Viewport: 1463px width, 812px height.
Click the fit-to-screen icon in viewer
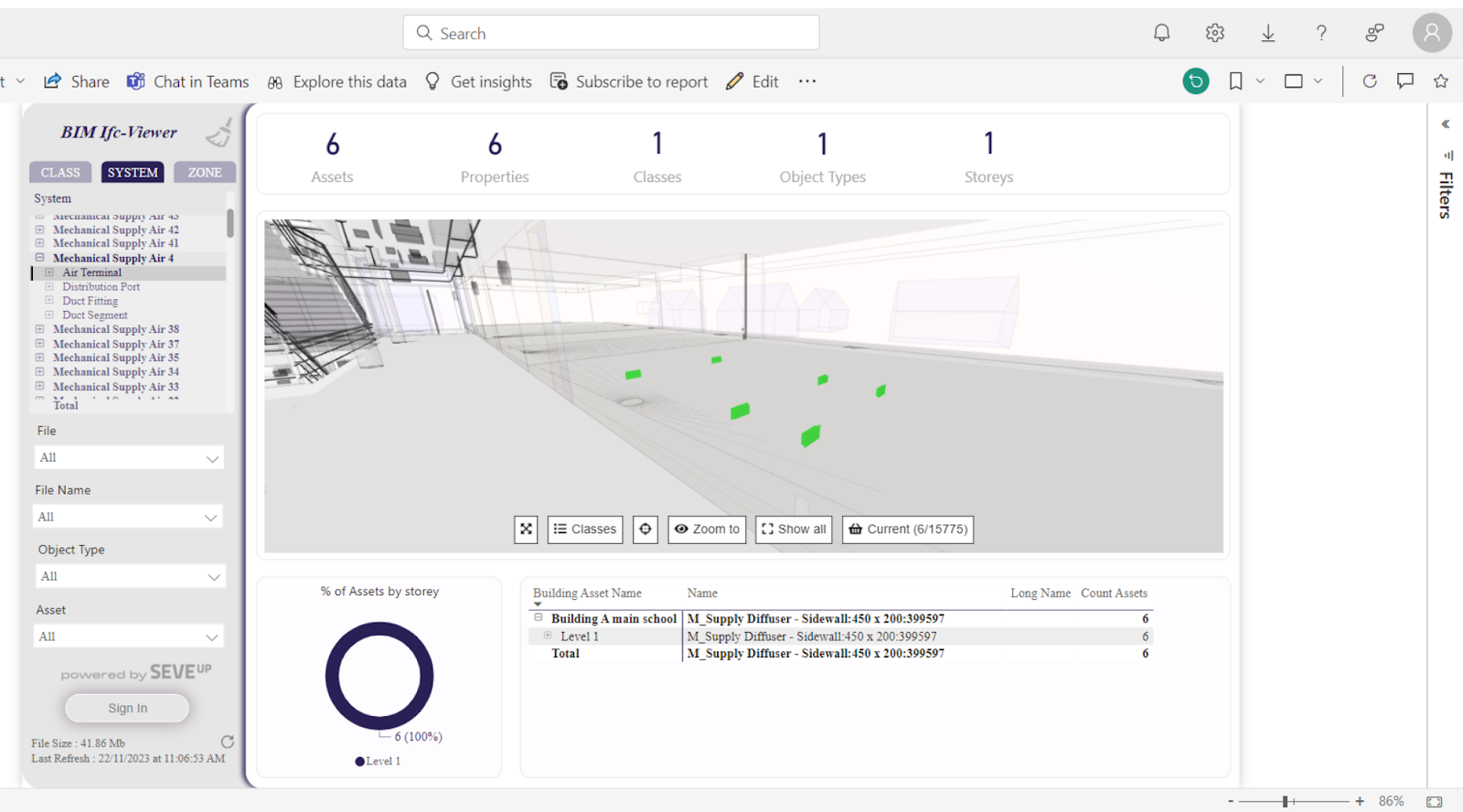tap(526, 529)
